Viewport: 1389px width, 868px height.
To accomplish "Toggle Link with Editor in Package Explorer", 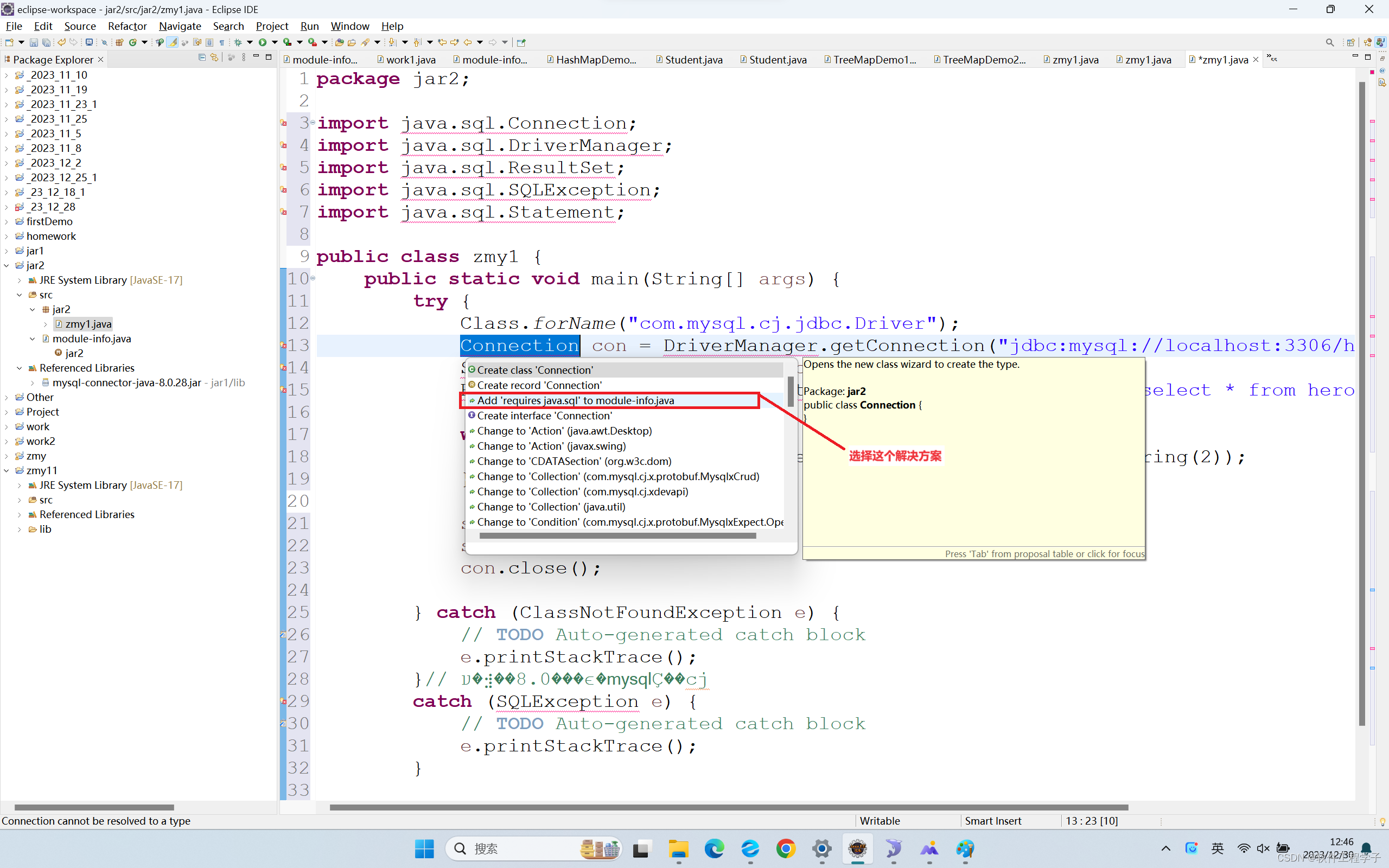I will tap(214, 58).
